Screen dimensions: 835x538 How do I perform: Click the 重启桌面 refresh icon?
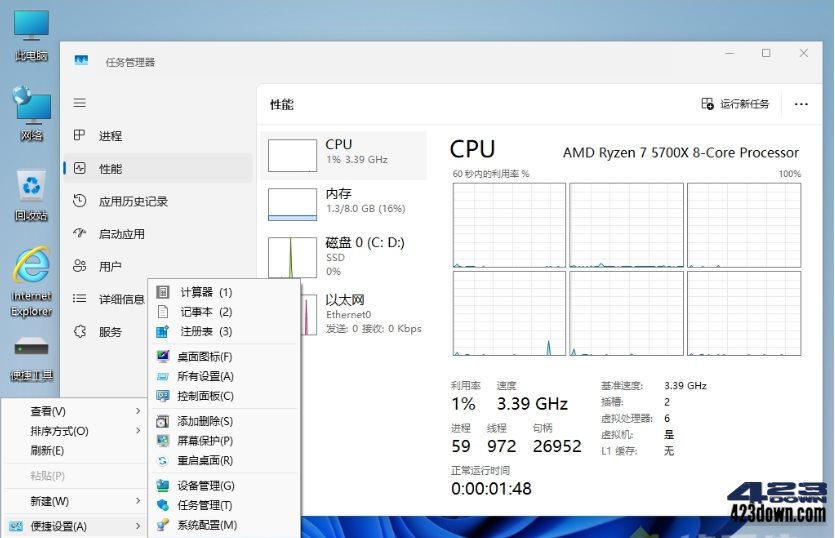tap(163, 460)
